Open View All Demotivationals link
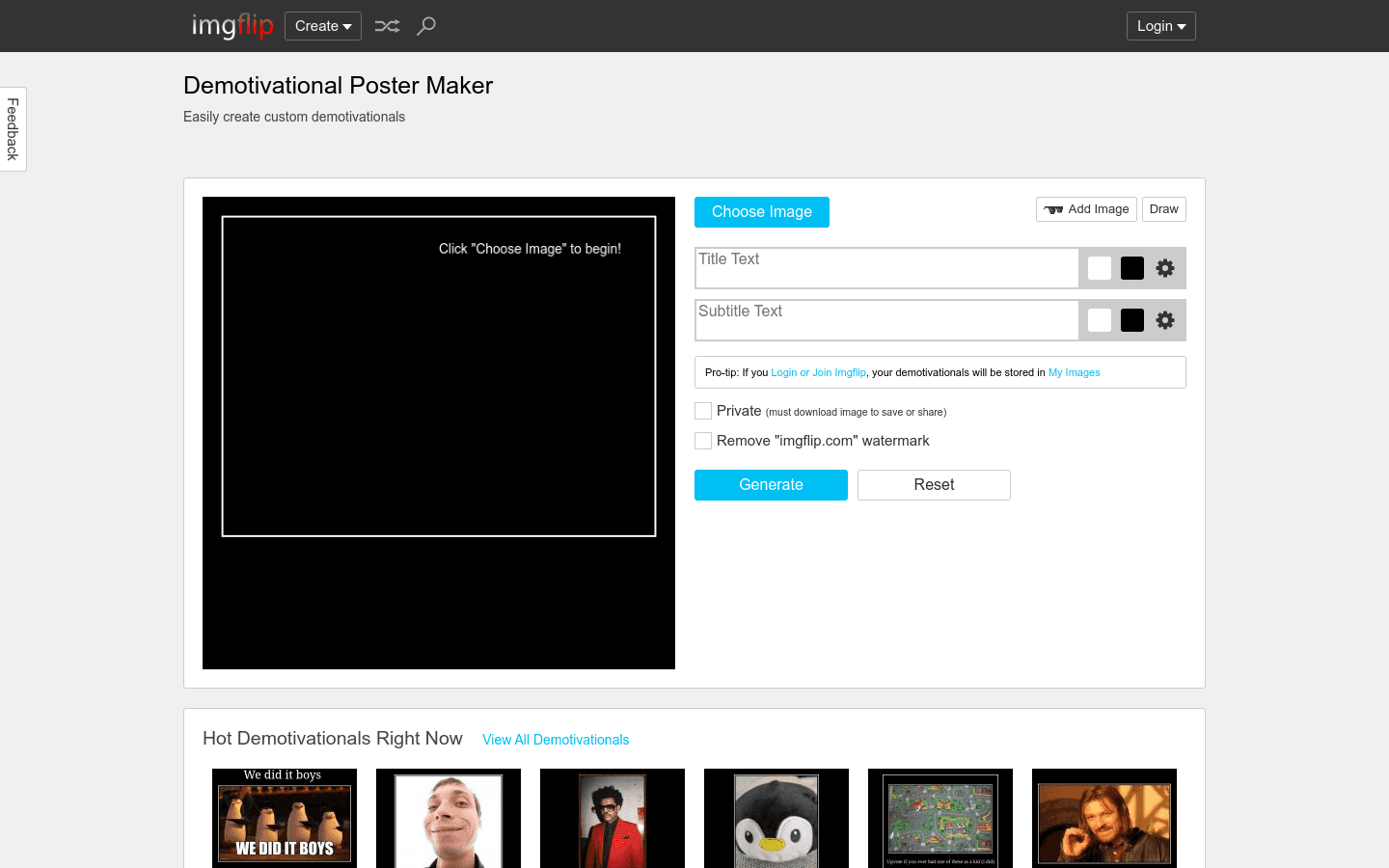This screenshot has height=868, width=1389. point(556,740)
